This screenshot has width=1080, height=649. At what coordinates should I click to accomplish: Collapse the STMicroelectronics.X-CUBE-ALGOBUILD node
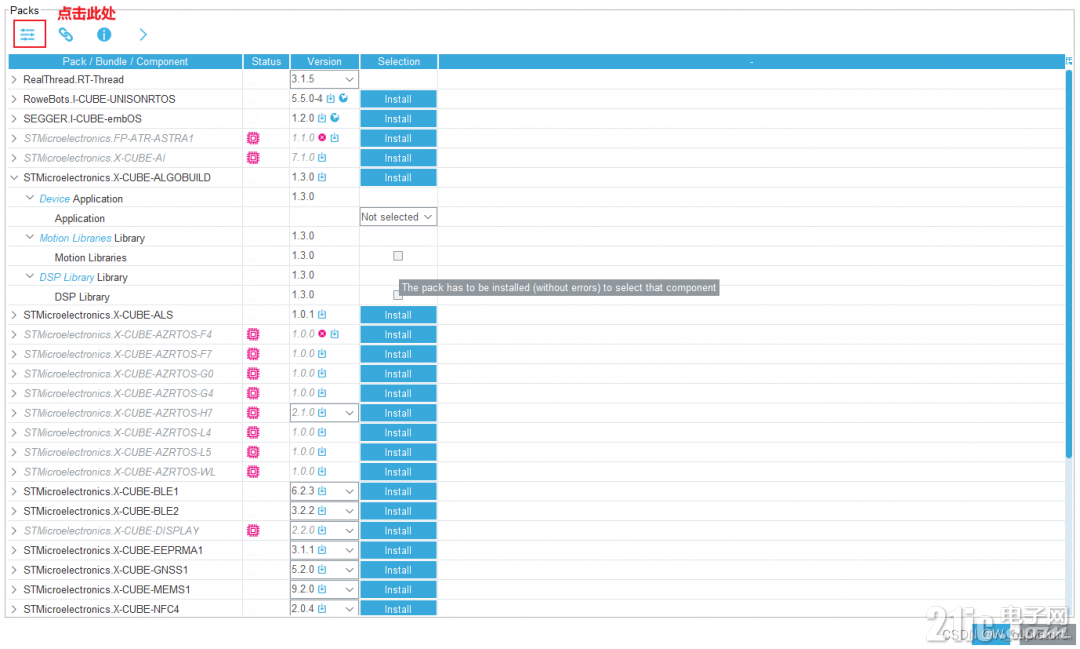14,177
